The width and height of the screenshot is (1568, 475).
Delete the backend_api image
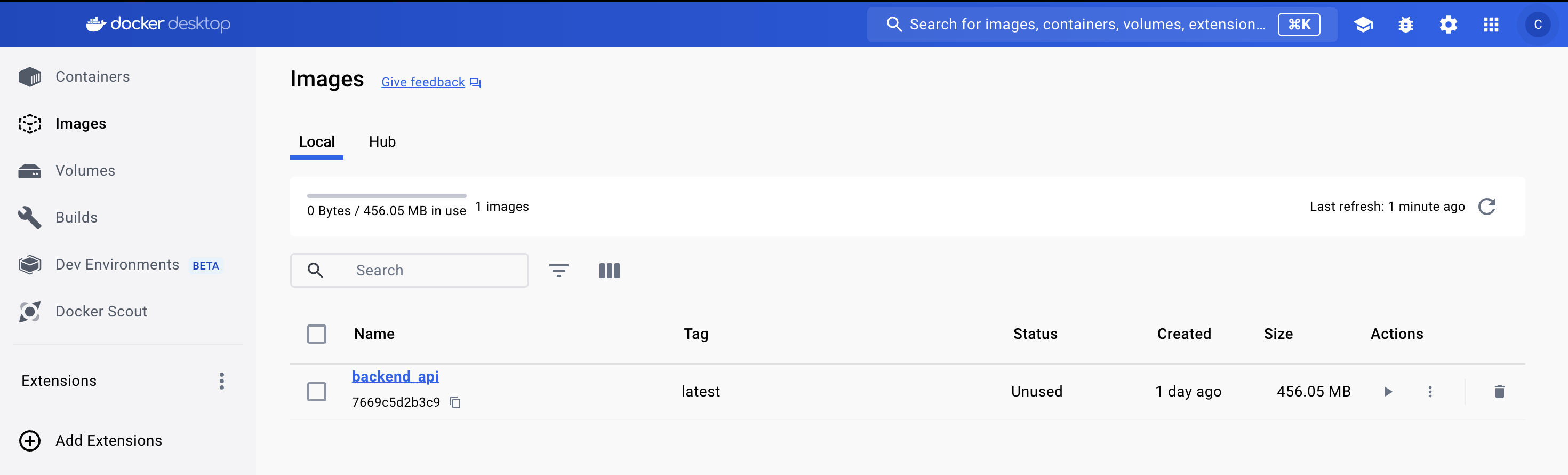[x=1499, y=392]
